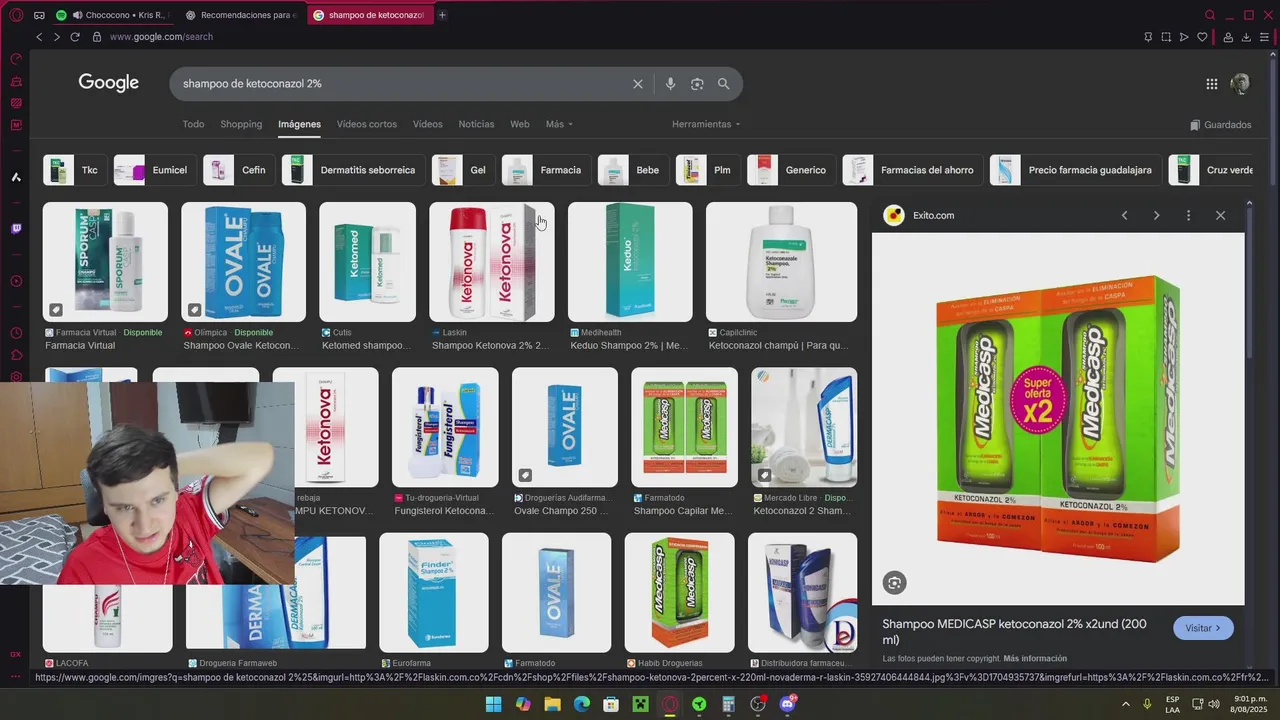
Task: Show previous image in preview panel
Action: point(1124,215)
